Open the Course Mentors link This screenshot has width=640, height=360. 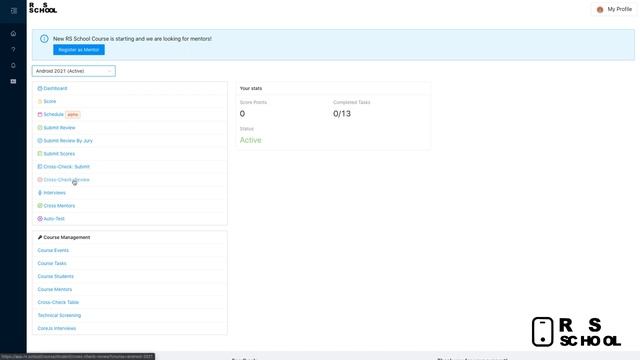point(55,289)
